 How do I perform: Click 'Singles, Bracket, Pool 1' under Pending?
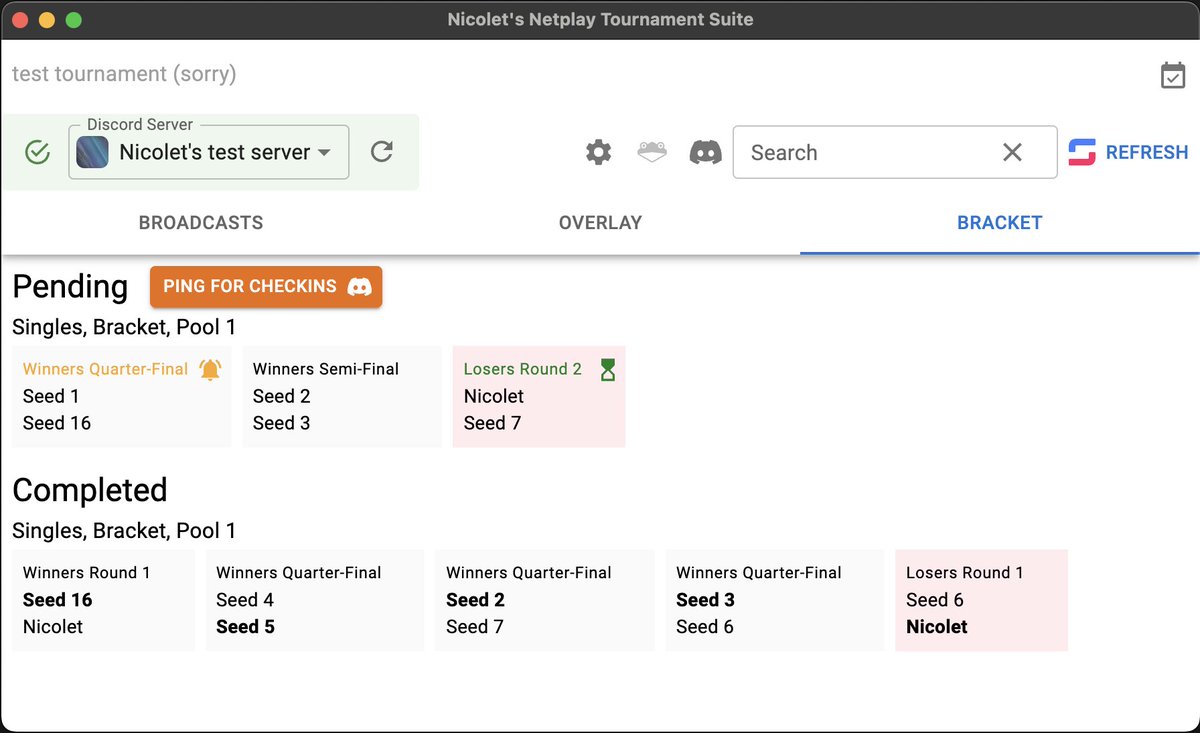pyautogui.click(x=124, y=327)
